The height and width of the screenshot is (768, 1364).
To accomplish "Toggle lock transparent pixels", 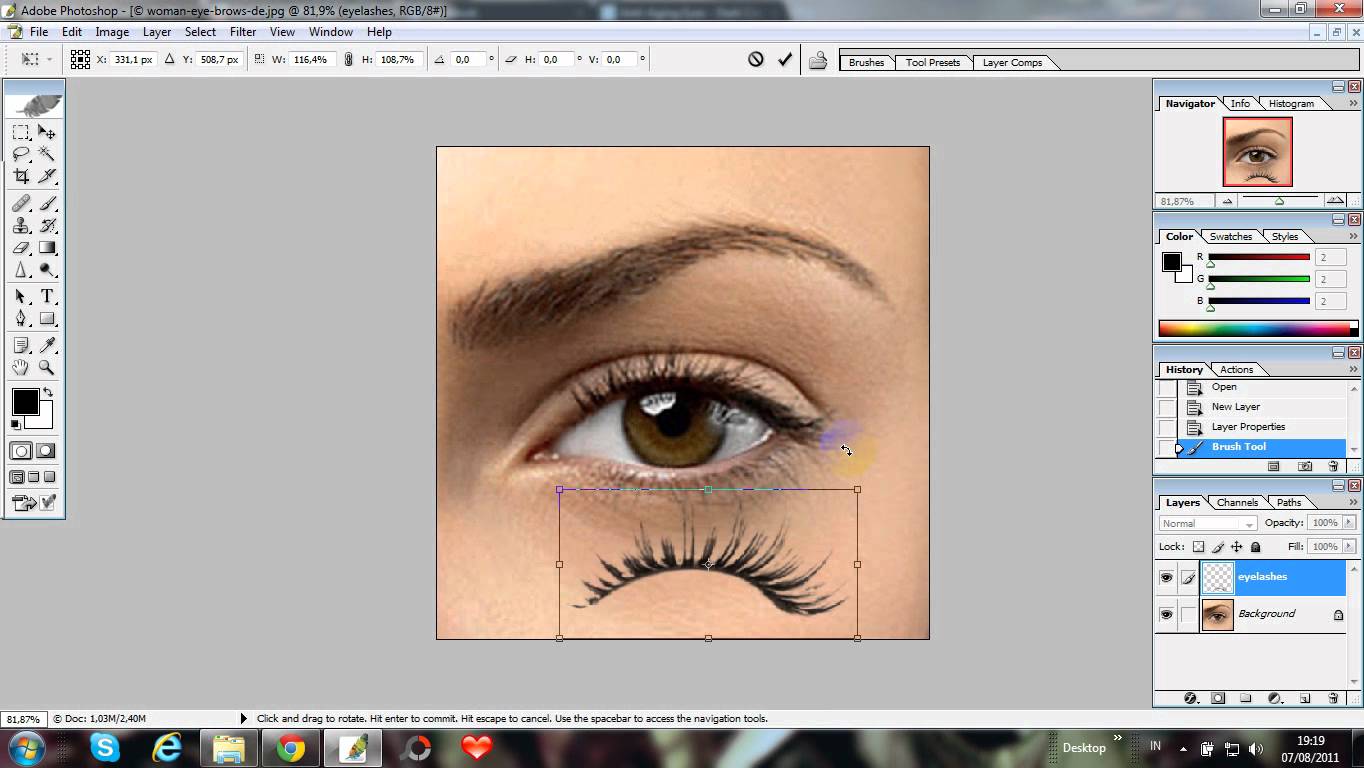I will point(1198,547).
